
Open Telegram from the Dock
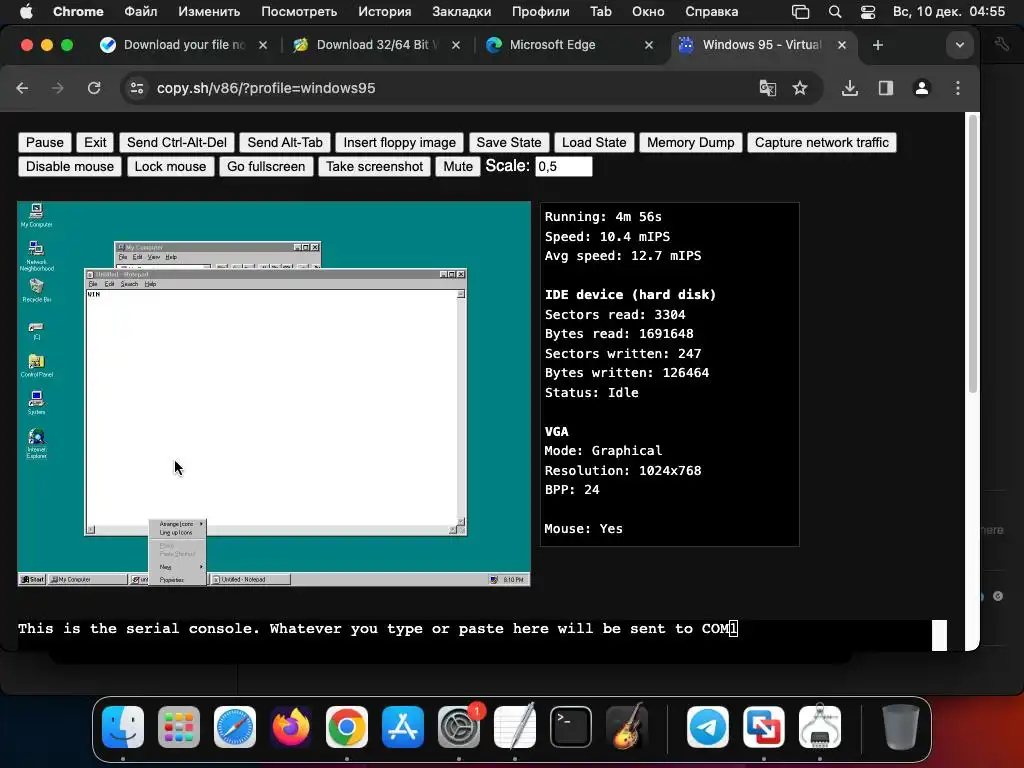(x=708, y=727)
